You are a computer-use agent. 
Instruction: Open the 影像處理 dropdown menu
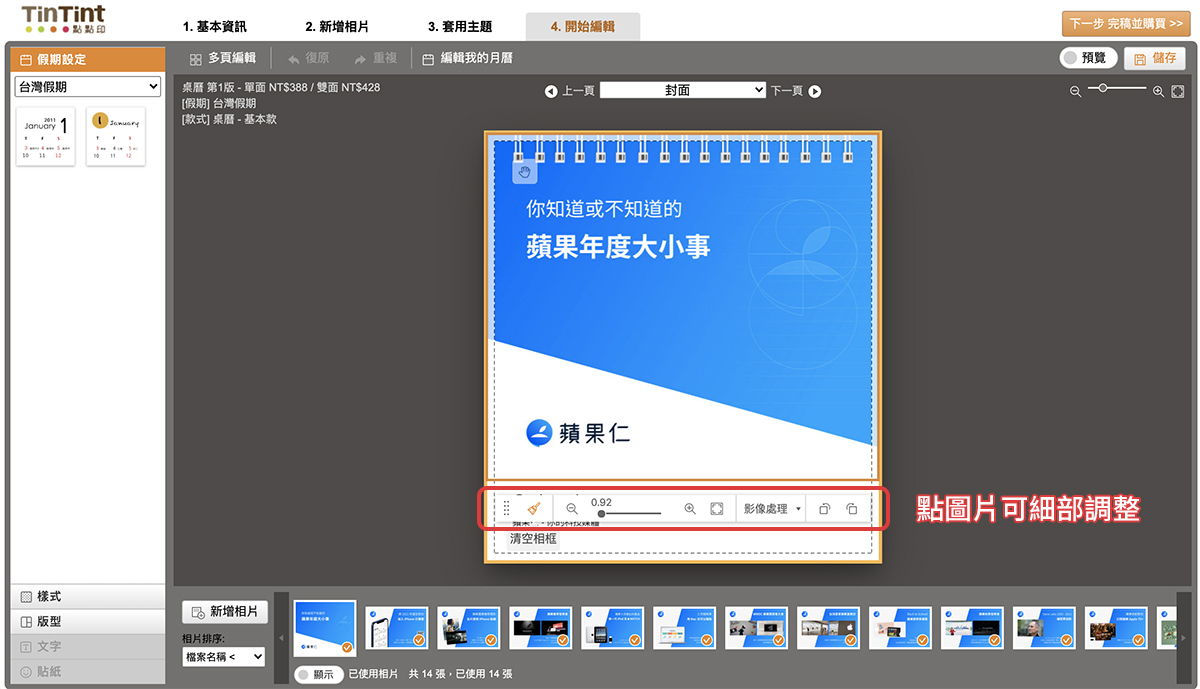pyautogui.click(x=771, y=509)
